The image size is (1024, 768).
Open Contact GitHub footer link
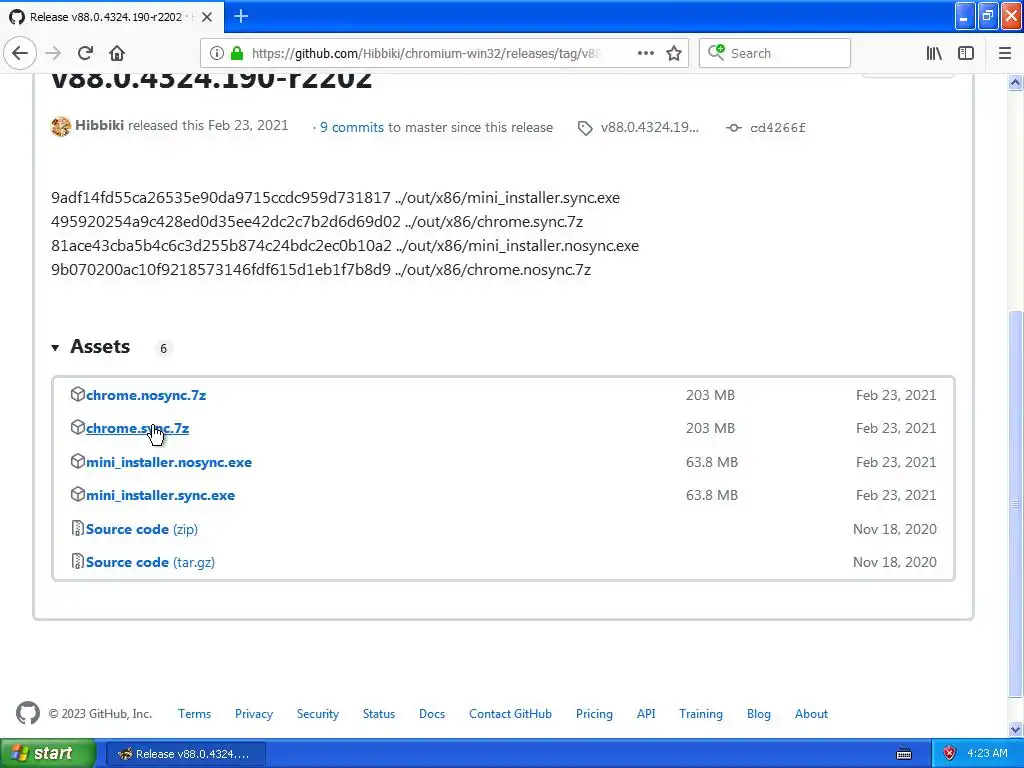(510, 714)
